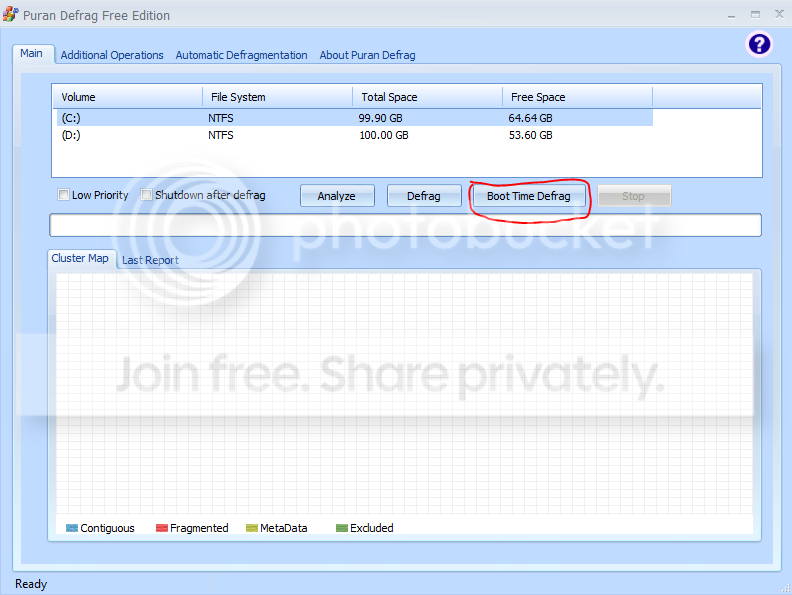Start defragmentation with the Defrag button
This screenshot has width=792, height=595.
pyautogui.click(x=424, y=195)
